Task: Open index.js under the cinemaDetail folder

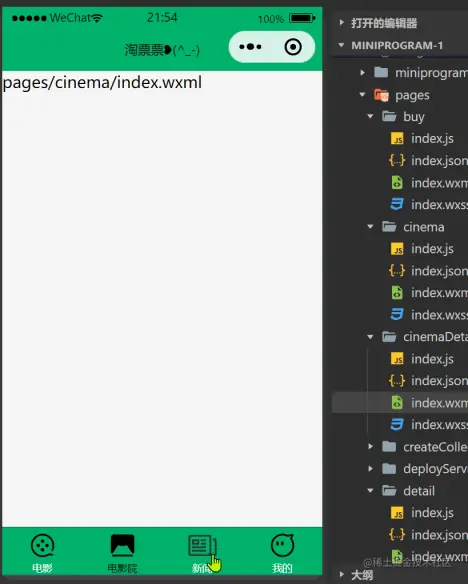Action: click(x=432, y=359)
